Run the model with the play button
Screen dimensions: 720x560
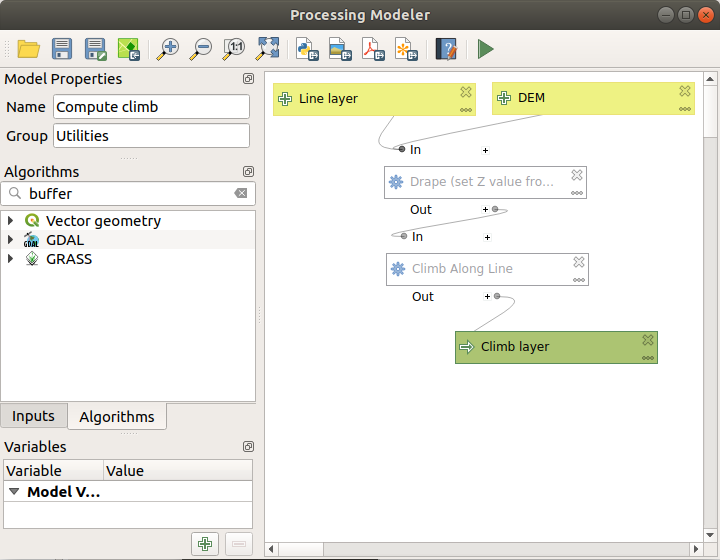[x=485, y=48]
